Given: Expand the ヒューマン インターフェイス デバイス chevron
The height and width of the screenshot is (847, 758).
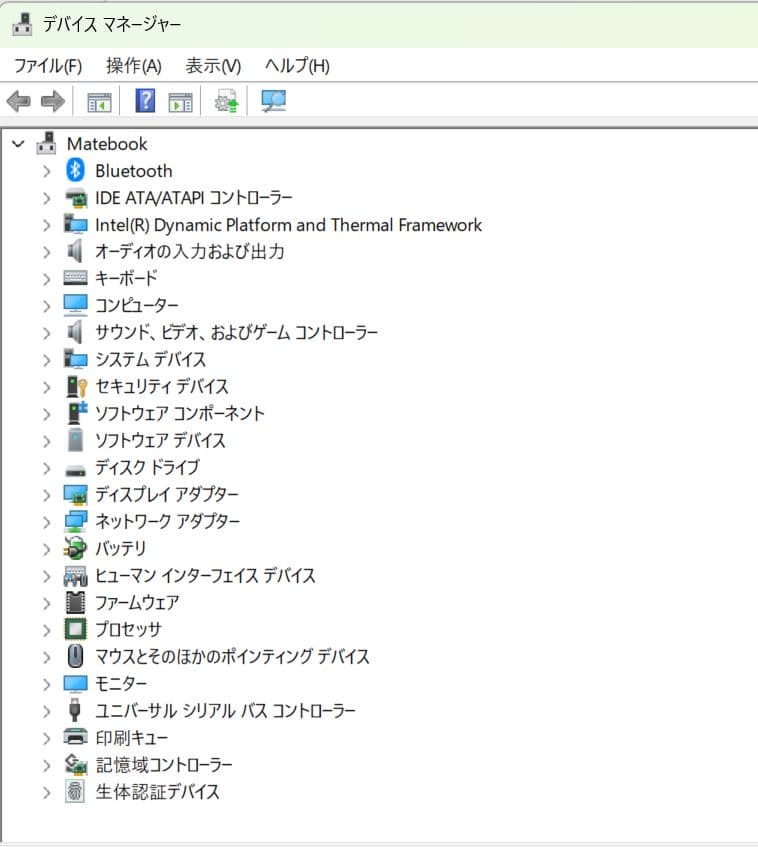Looking at the screenshot, I should click(x=46, y=576).
